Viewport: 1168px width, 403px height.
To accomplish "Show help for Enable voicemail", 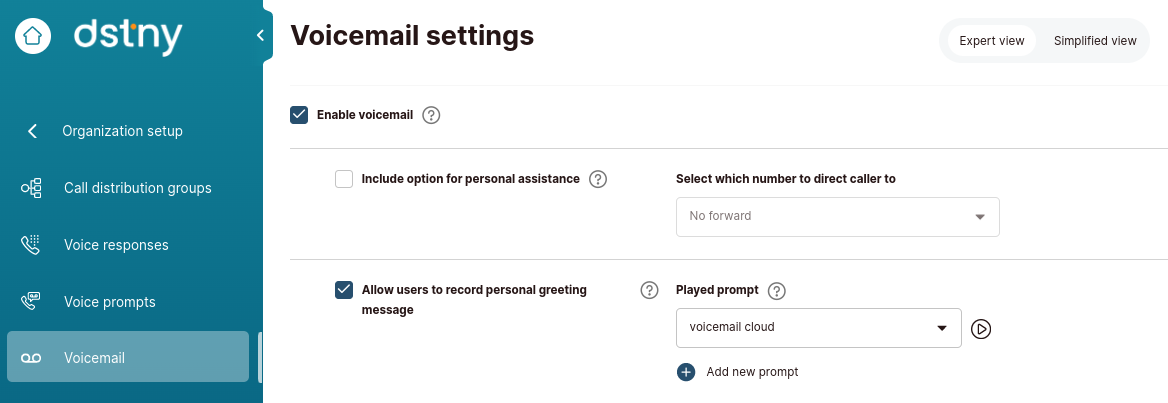I will click(x=431, y=115).
